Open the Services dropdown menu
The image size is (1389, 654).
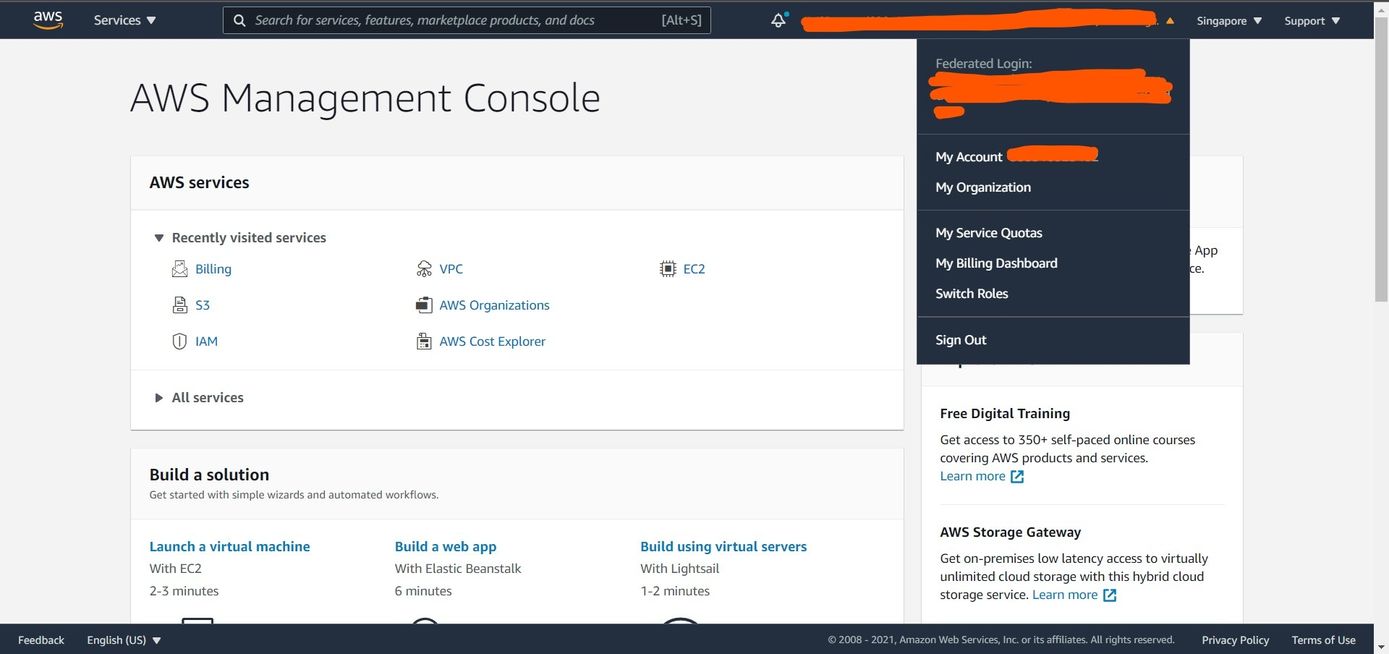coord(125,20)
